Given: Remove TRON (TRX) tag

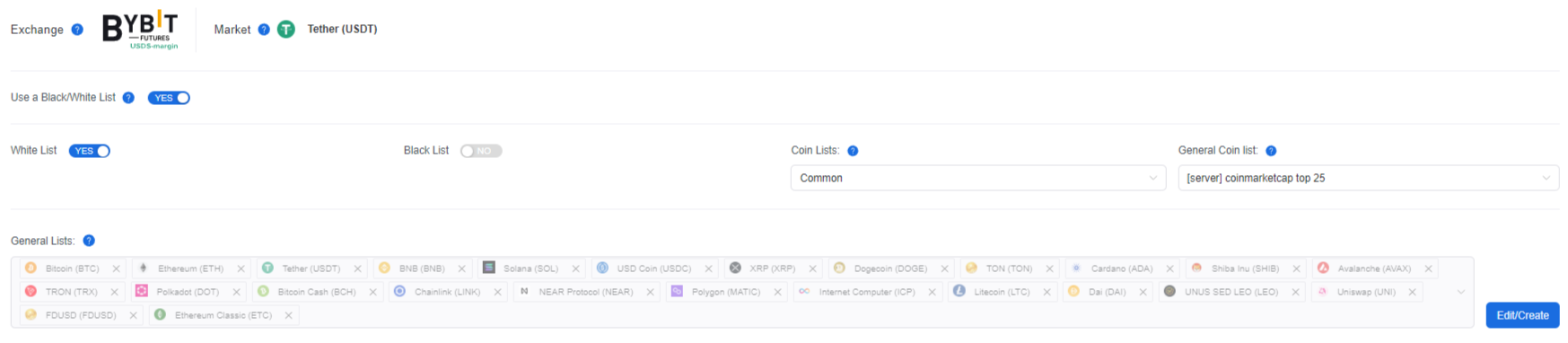Looking at the screenshot, I should (x=114, y=292).
